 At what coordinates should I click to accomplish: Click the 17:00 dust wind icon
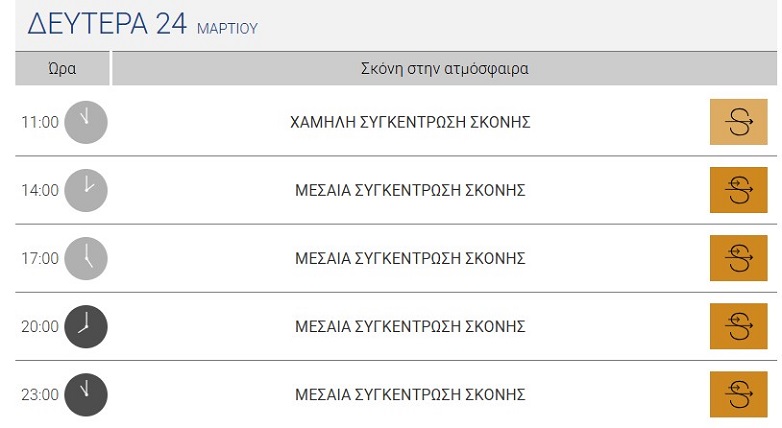(738, 258)
